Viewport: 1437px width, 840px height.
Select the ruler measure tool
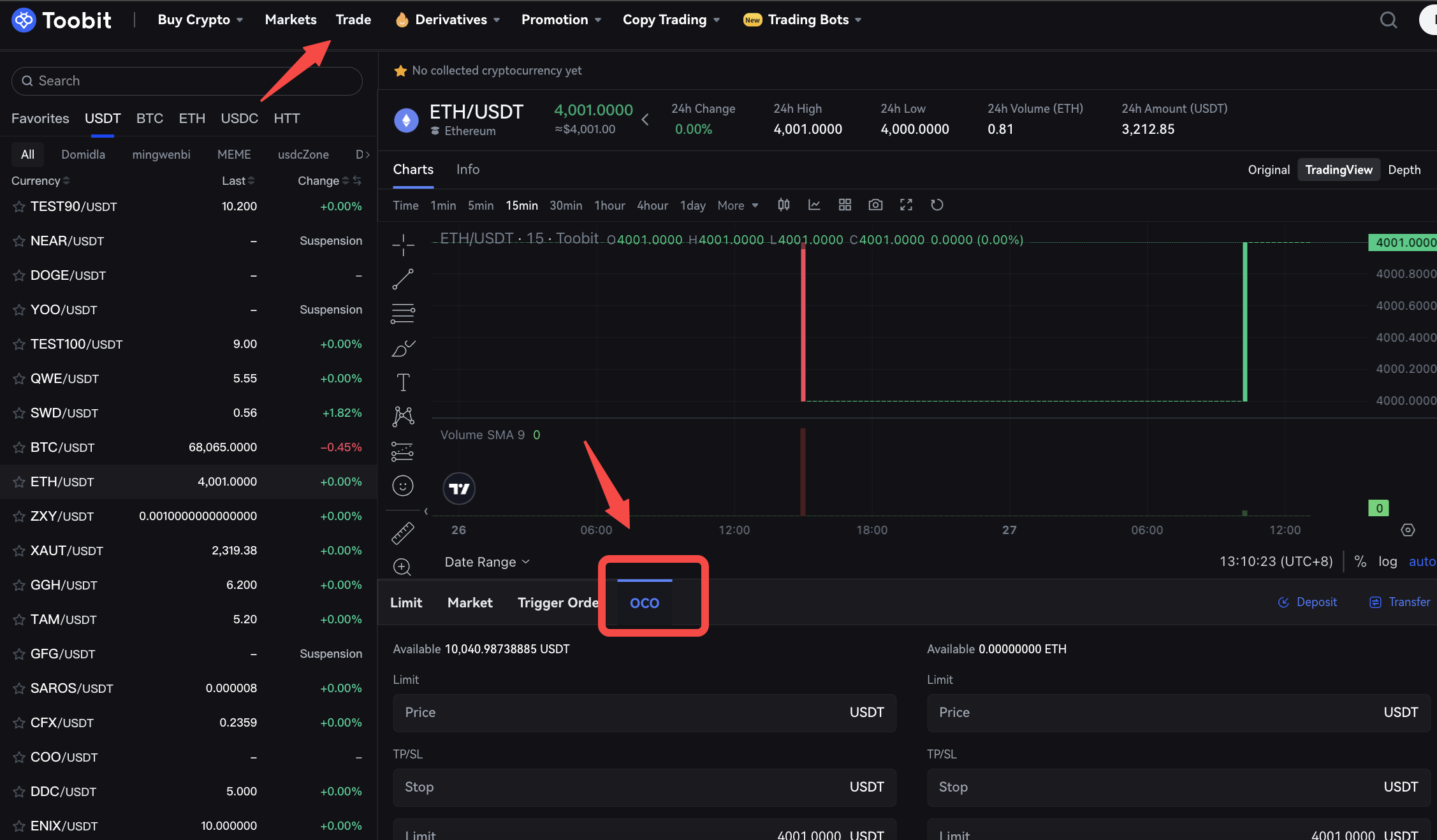click(x=403, y=533)
